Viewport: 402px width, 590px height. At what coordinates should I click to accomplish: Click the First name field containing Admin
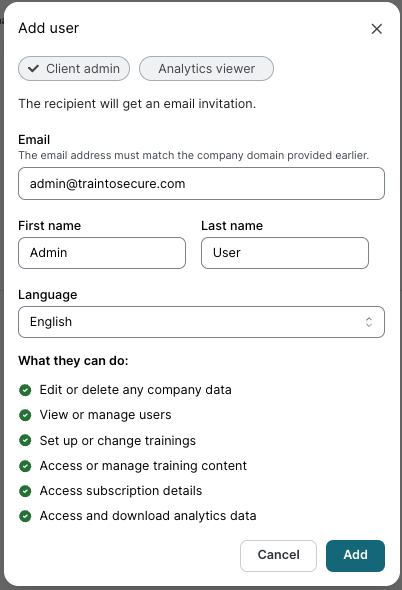point(102,253)
